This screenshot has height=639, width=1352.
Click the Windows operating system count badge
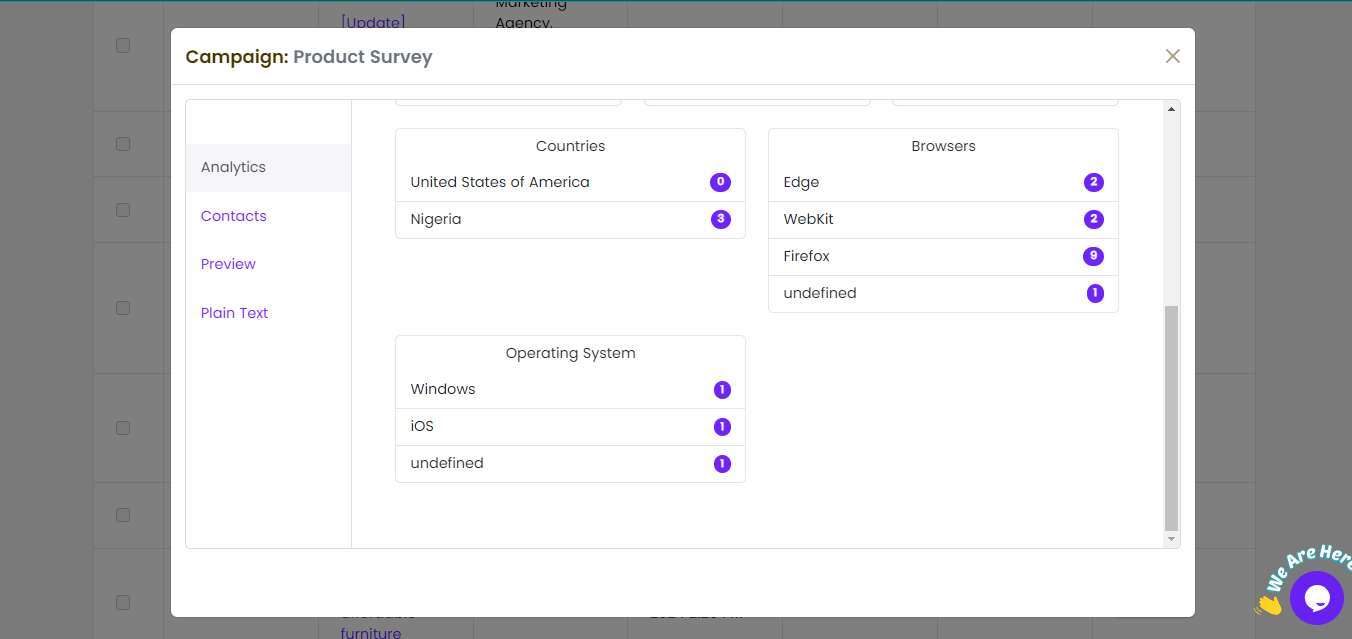point(721,390)
